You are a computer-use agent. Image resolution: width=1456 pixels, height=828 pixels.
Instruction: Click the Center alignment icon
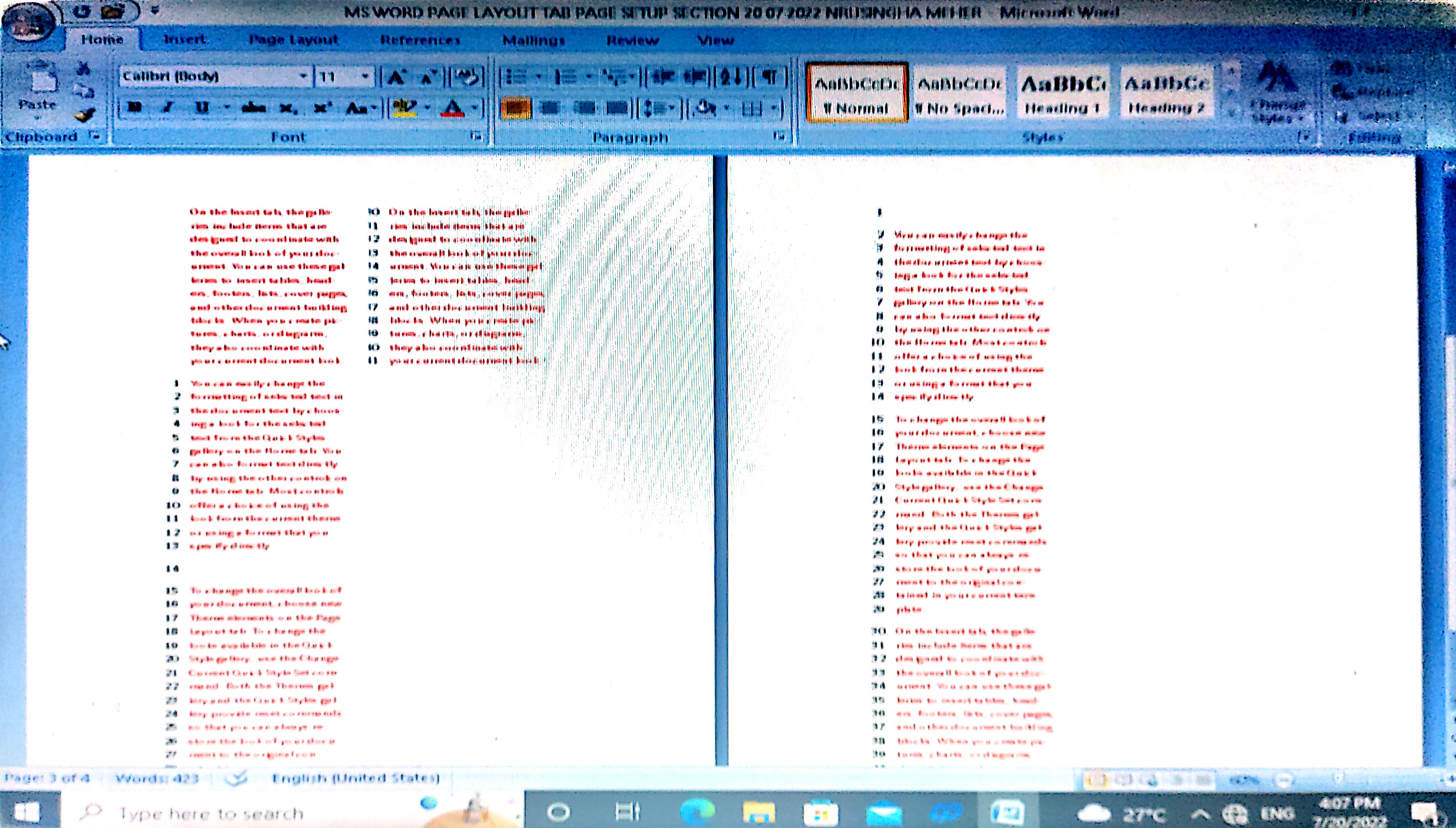pos(550,108)
